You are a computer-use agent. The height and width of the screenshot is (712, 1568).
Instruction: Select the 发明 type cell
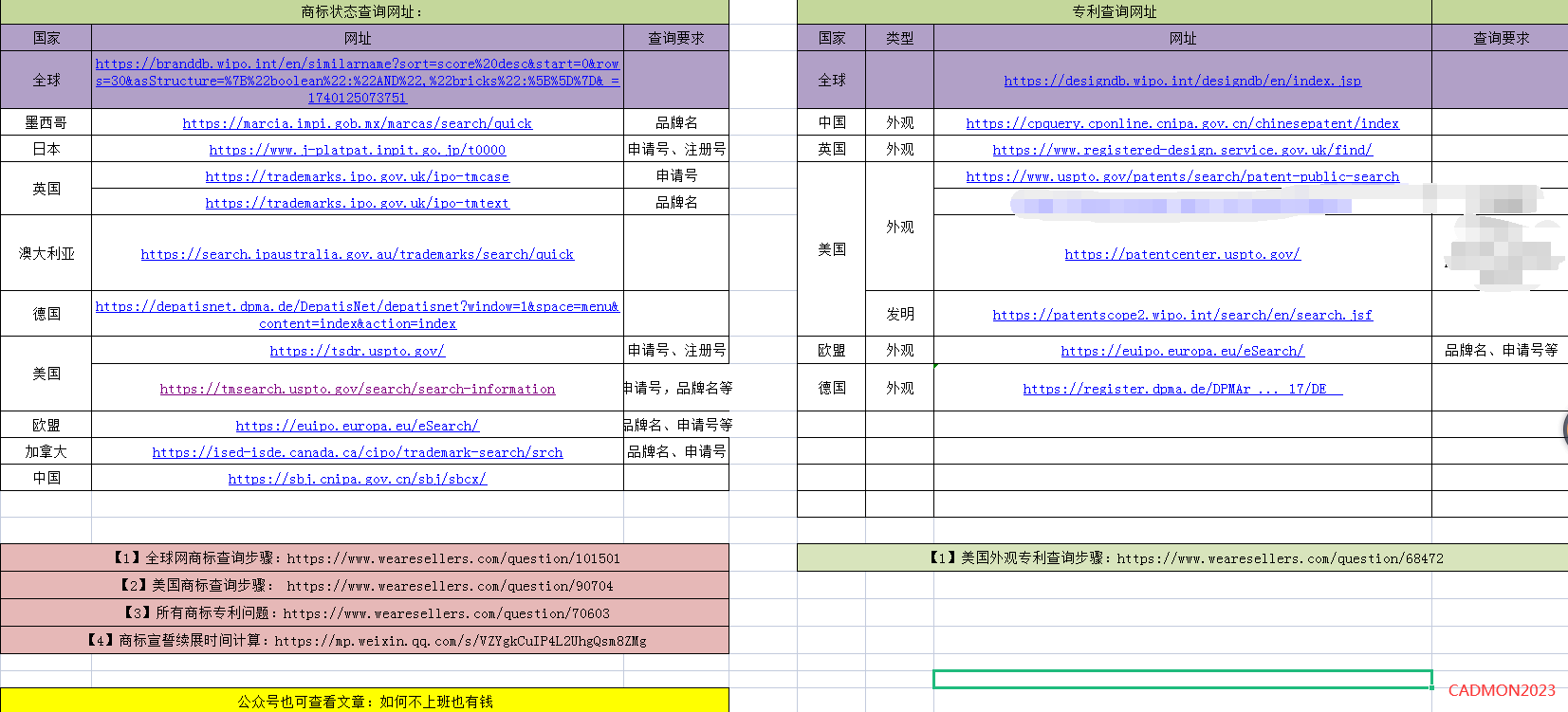[x=899, y=314]
